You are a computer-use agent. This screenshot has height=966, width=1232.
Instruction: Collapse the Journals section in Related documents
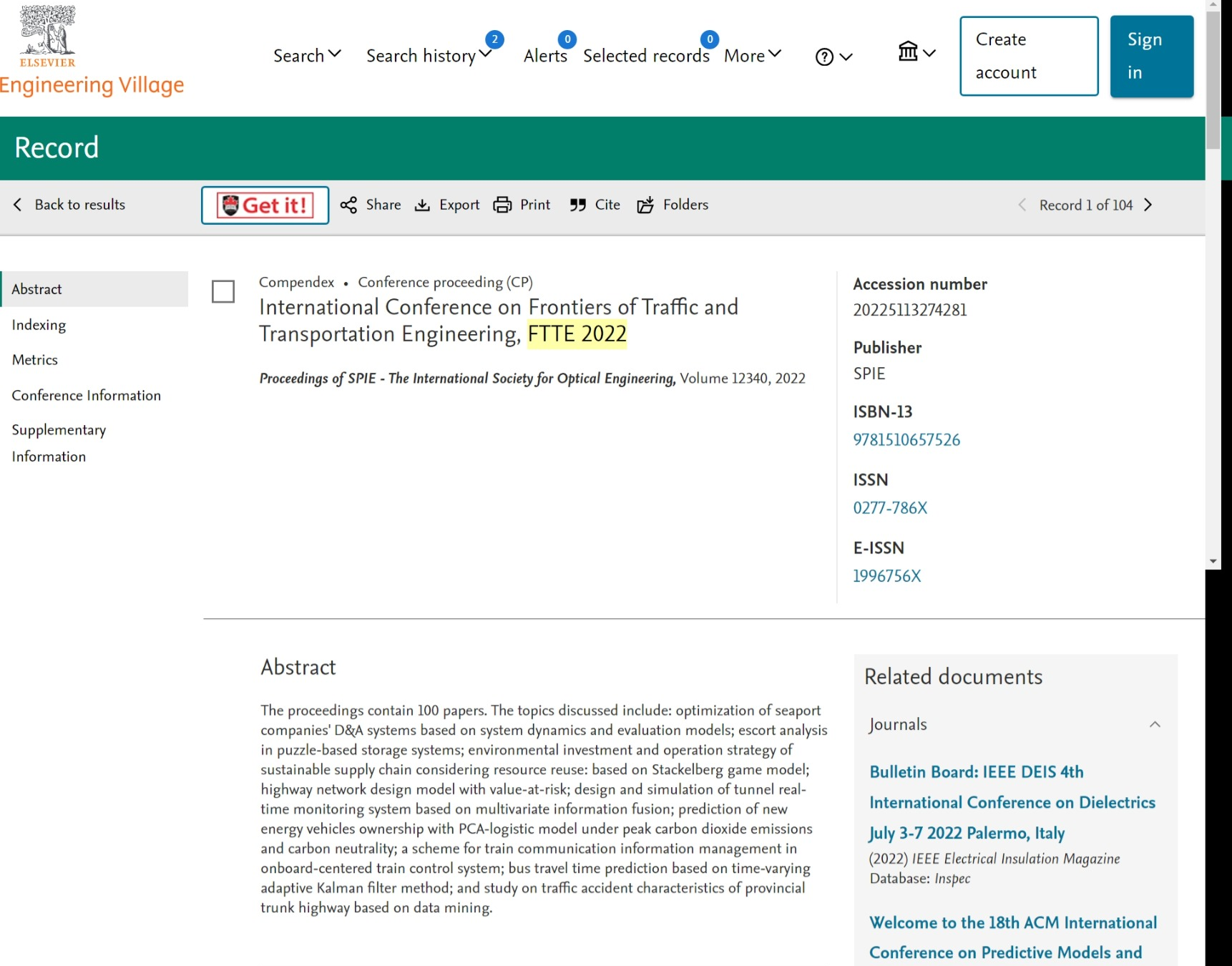pos(1155,724)
